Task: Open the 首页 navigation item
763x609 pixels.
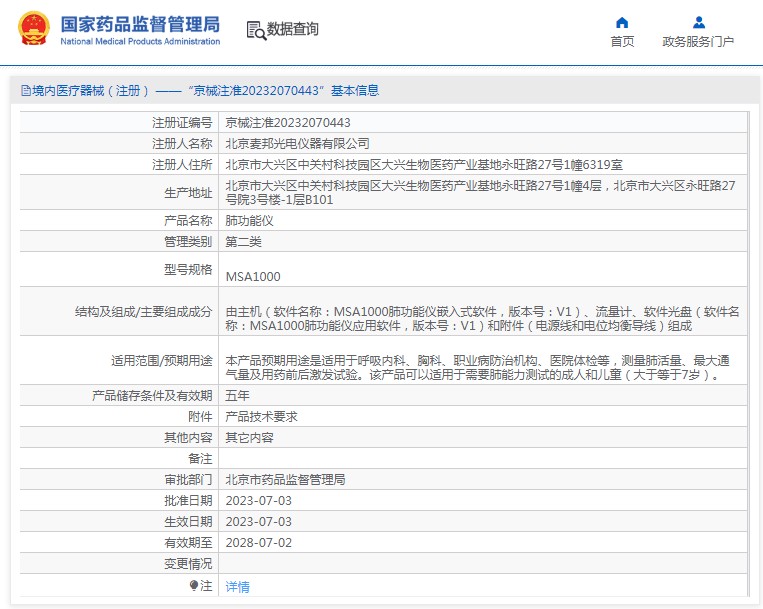Action: click(x=622, y=41)
